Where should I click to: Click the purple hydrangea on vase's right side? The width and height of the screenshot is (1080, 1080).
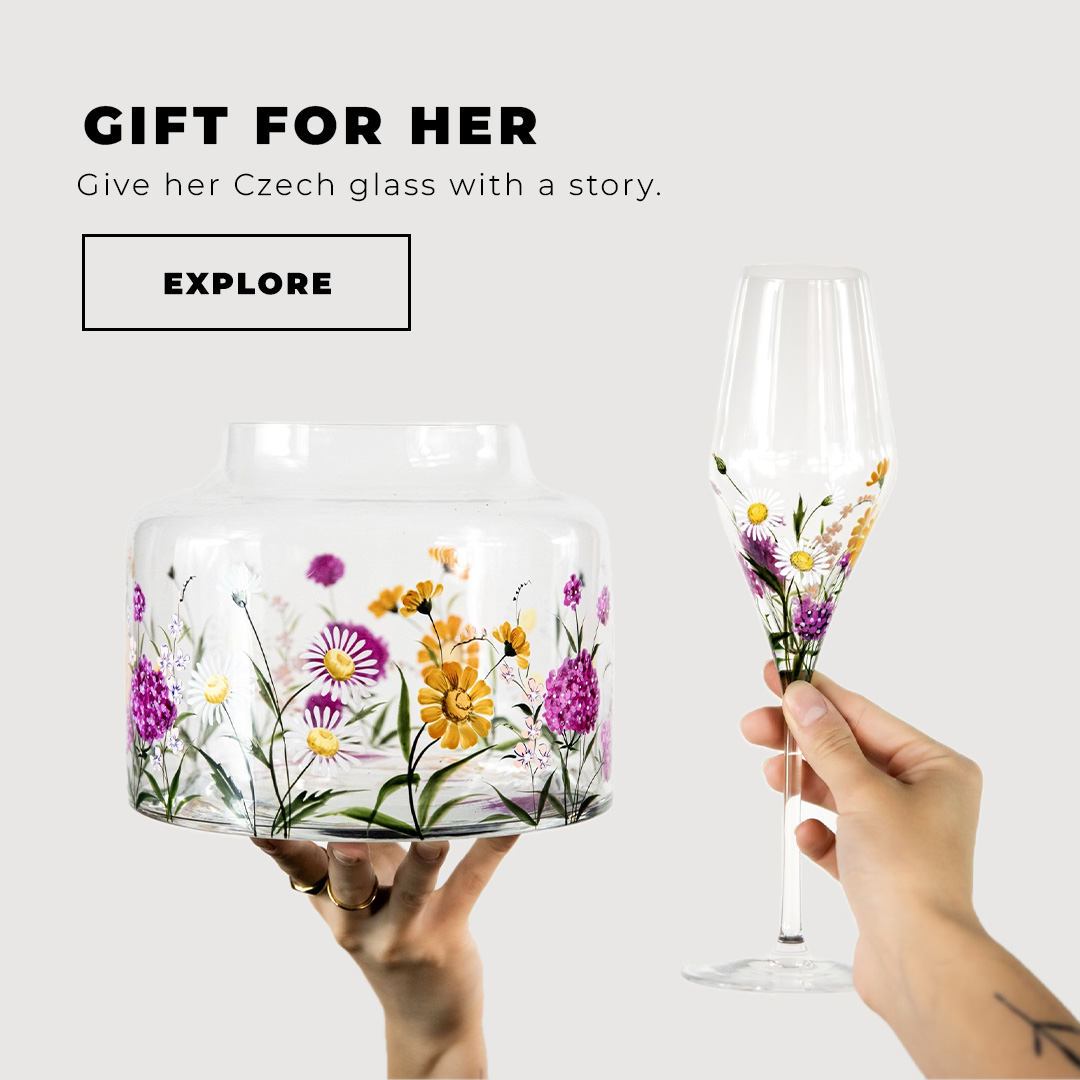tap(572, 694)
